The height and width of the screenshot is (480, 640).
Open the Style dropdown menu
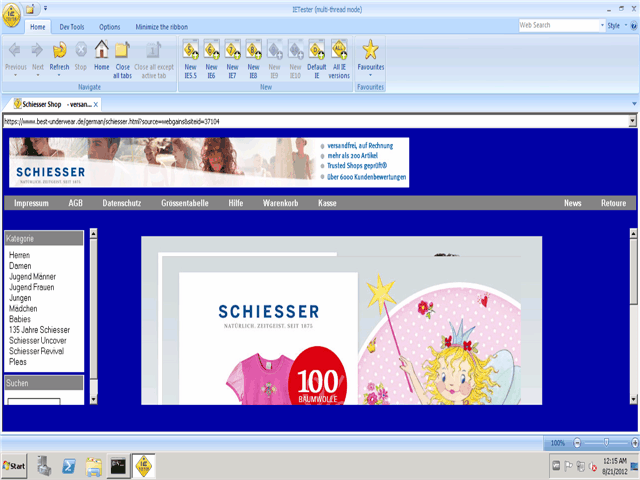(616, 25)
